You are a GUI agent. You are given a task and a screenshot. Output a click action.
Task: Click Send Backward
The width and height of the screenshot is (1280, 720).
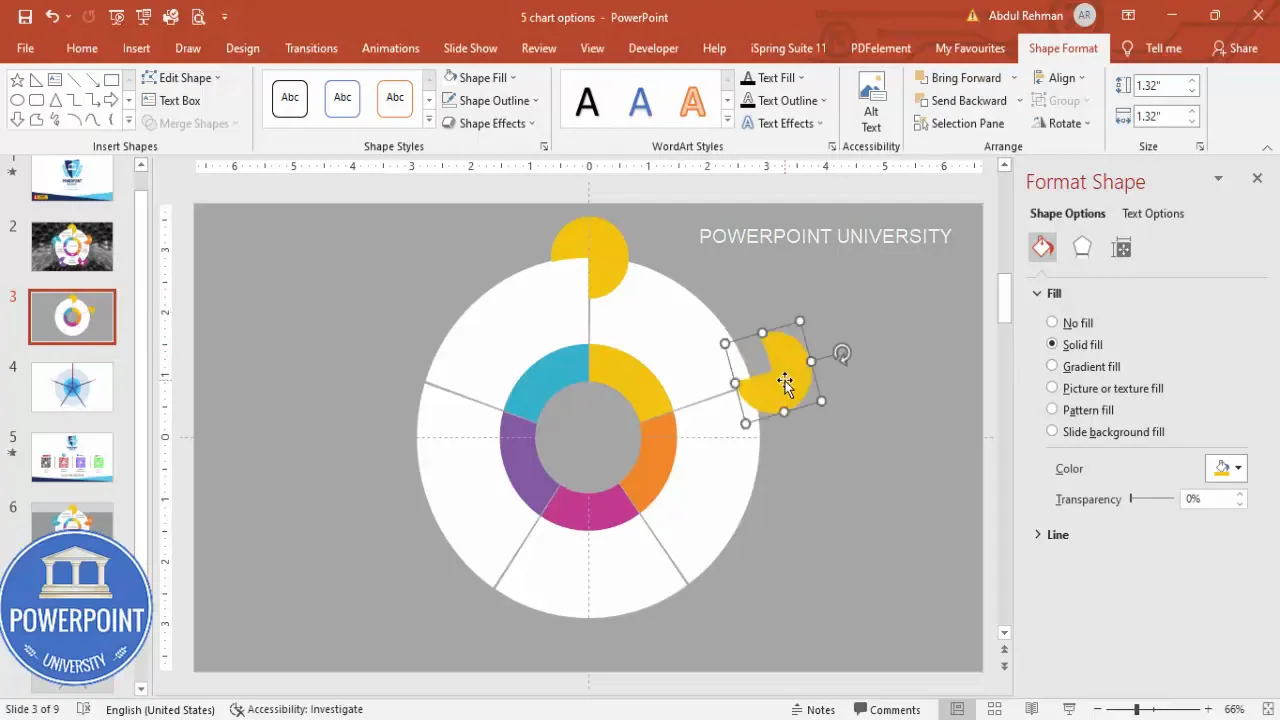point(960,100)
